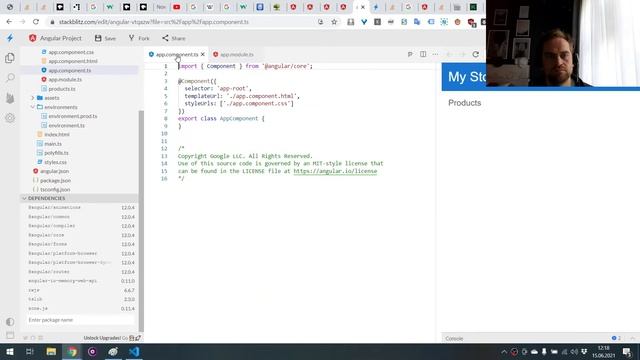Close the app.component.ts editor tab
The width and height of the screenshot is (640, 360).
pos(203,54)
